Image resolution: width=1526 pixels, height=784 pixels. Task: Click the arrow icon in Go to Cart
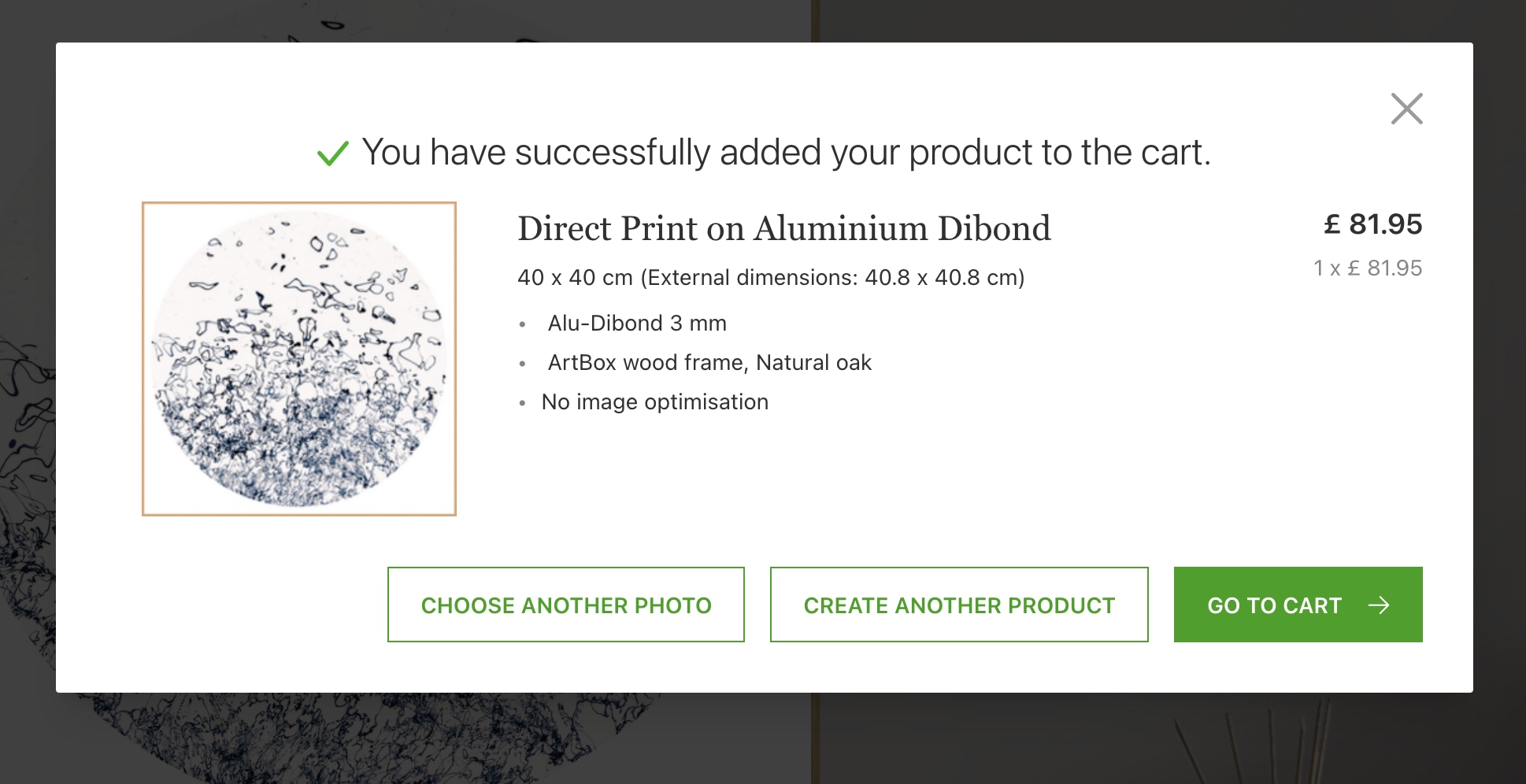point(1379,605)
